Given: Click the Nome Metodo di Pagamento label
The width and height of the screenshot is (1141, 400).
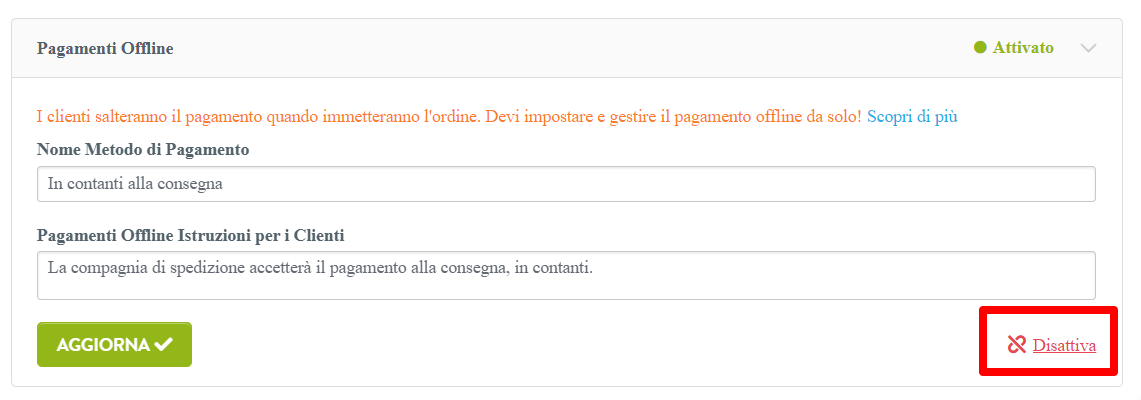Looking at the screenshot, I should pos(143,150).
